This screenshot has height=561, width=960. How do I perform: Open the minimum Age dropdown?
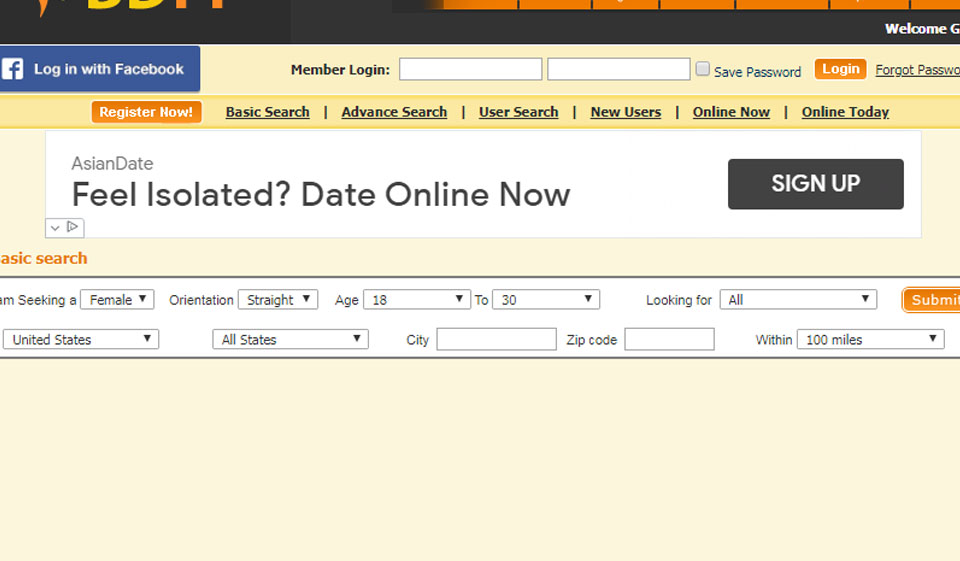416,299
